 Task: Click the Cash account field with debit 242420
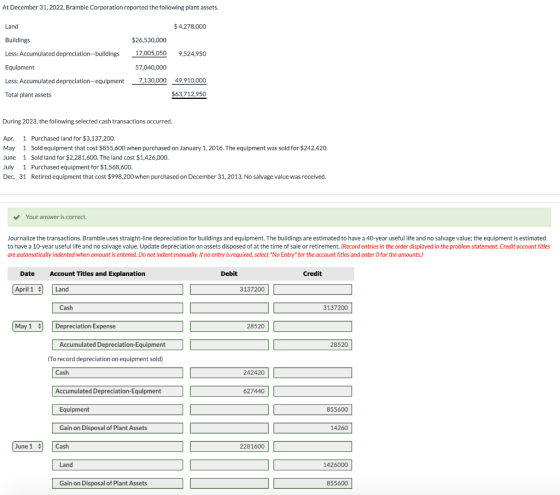tap(118, 372)
